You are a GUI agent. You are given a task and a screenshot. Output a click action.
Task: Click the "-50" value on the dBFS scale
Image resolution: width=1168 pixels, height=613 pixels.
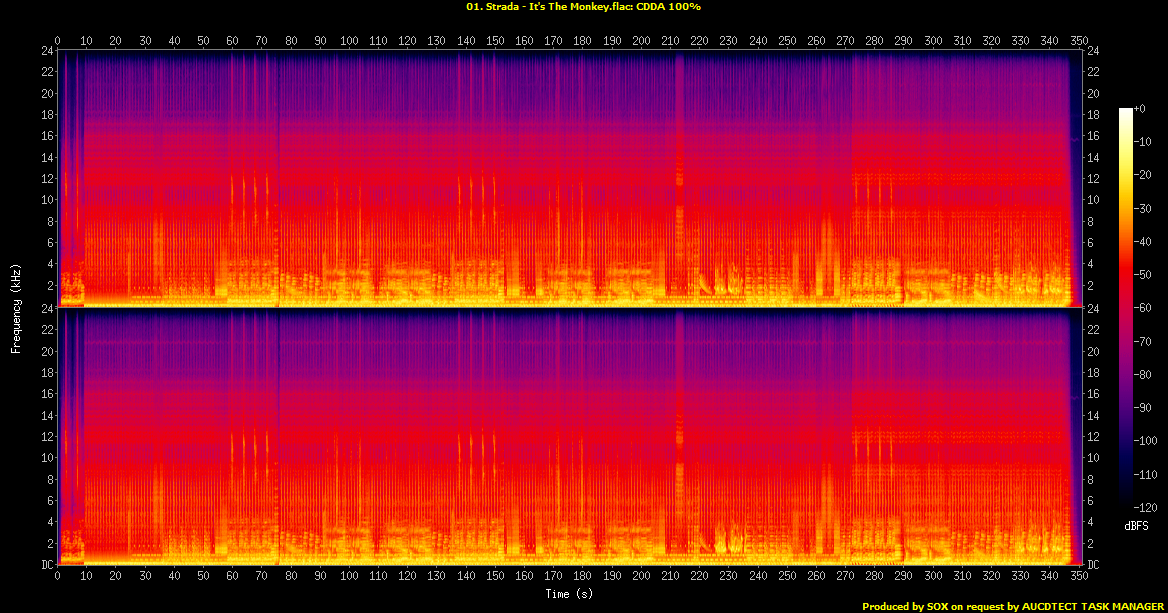[x=1143, y=275]
